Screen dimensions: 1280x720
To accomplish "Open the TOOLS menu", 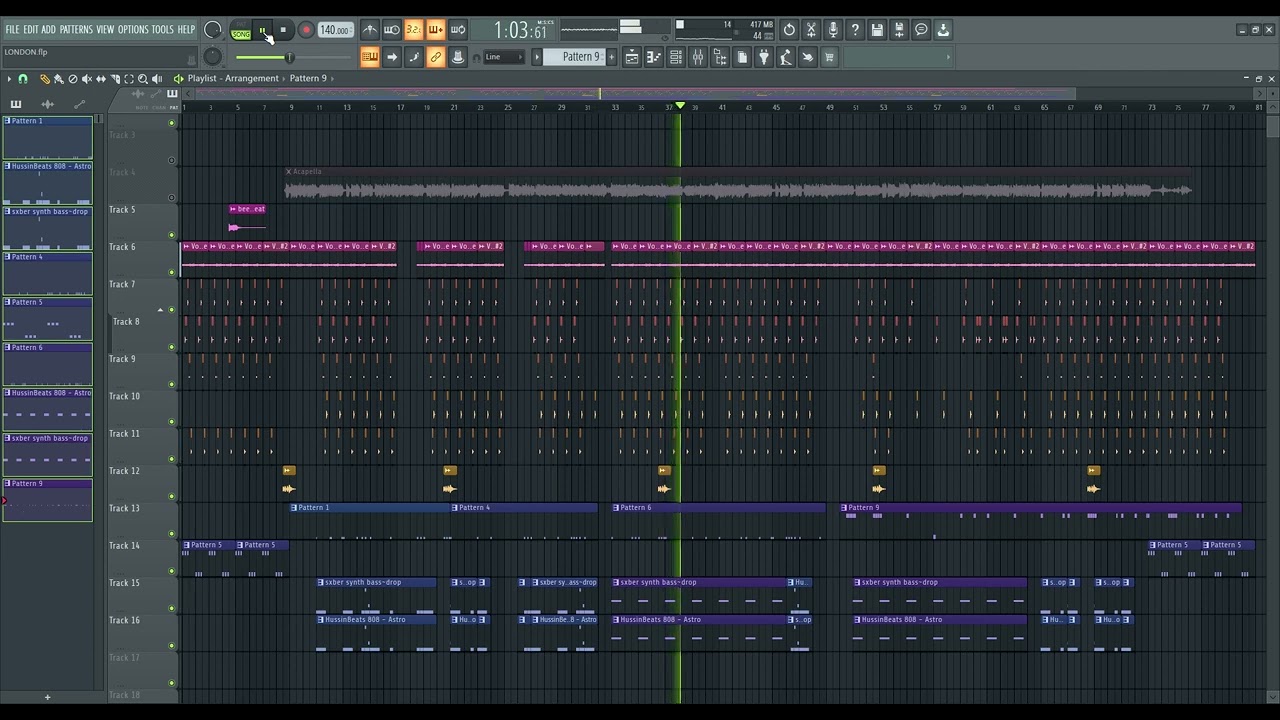I will (162, 30).
